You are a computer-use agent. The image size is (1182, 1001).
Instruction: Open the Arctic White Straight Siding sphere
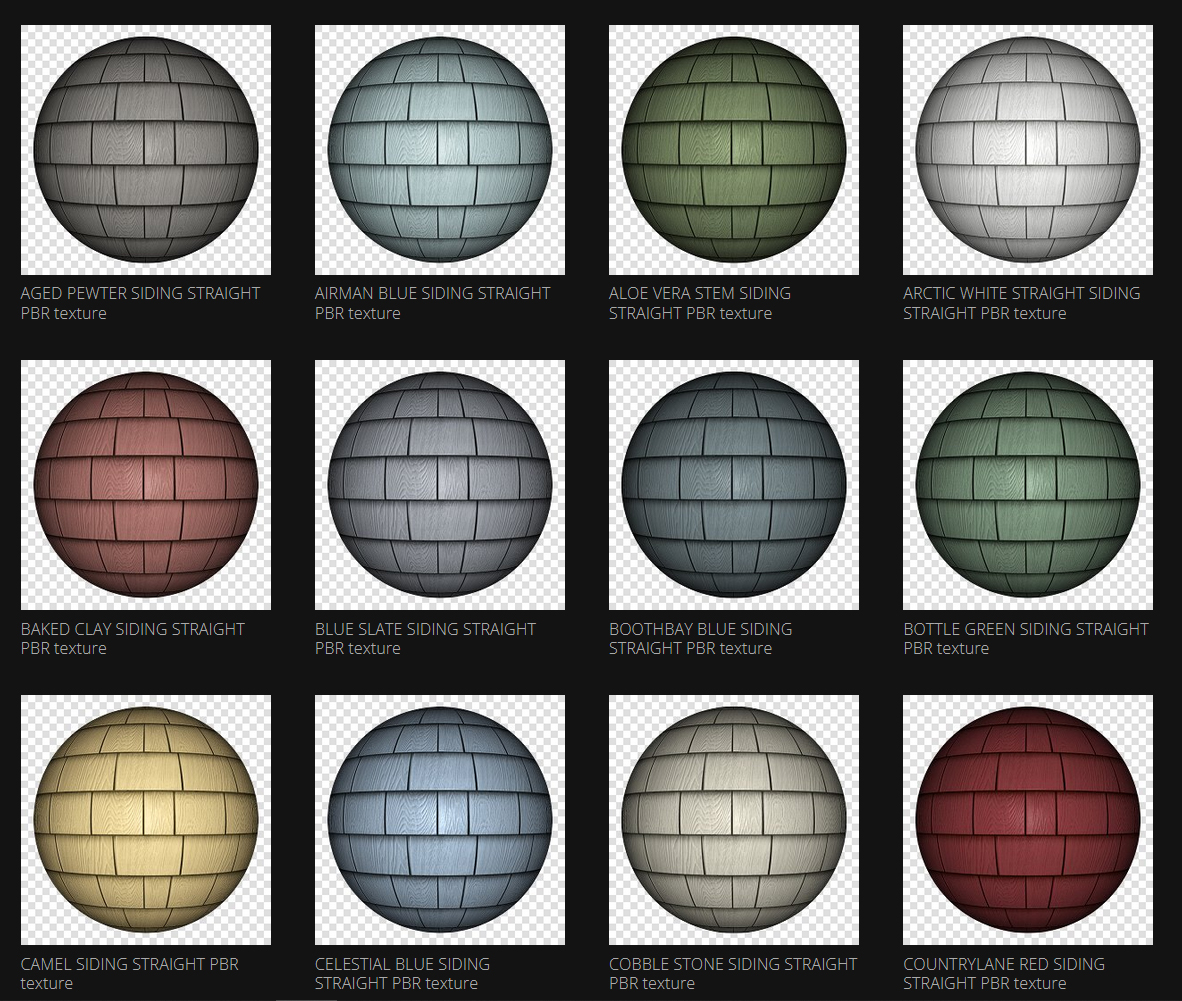[x=1026, y=150]
